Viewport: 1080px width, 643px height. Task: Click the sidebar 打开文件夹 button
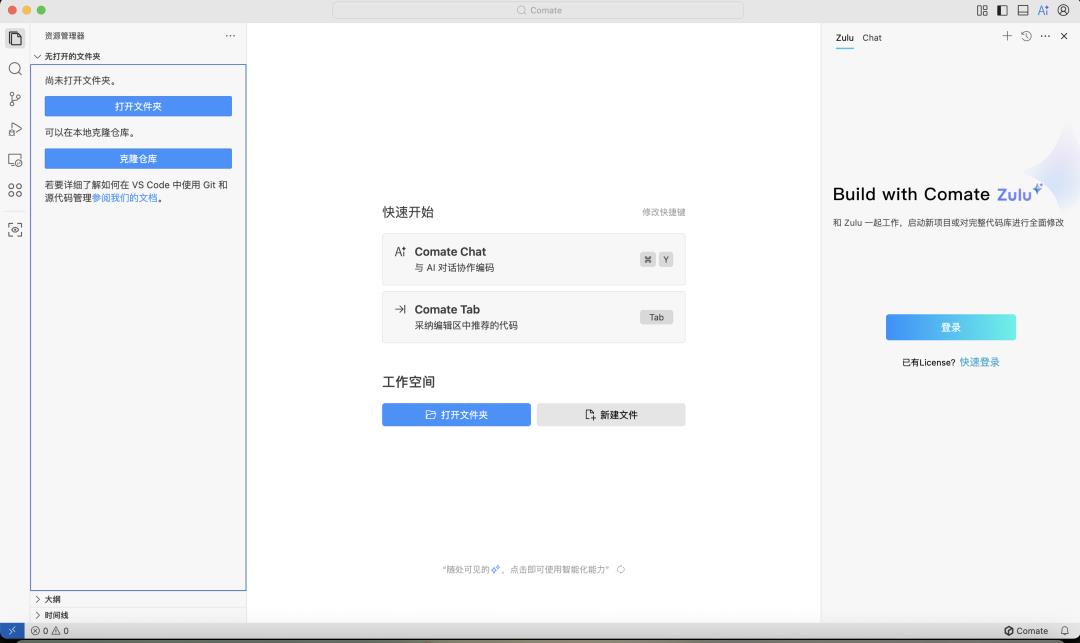pyautogui.click(x=138, y=106)
